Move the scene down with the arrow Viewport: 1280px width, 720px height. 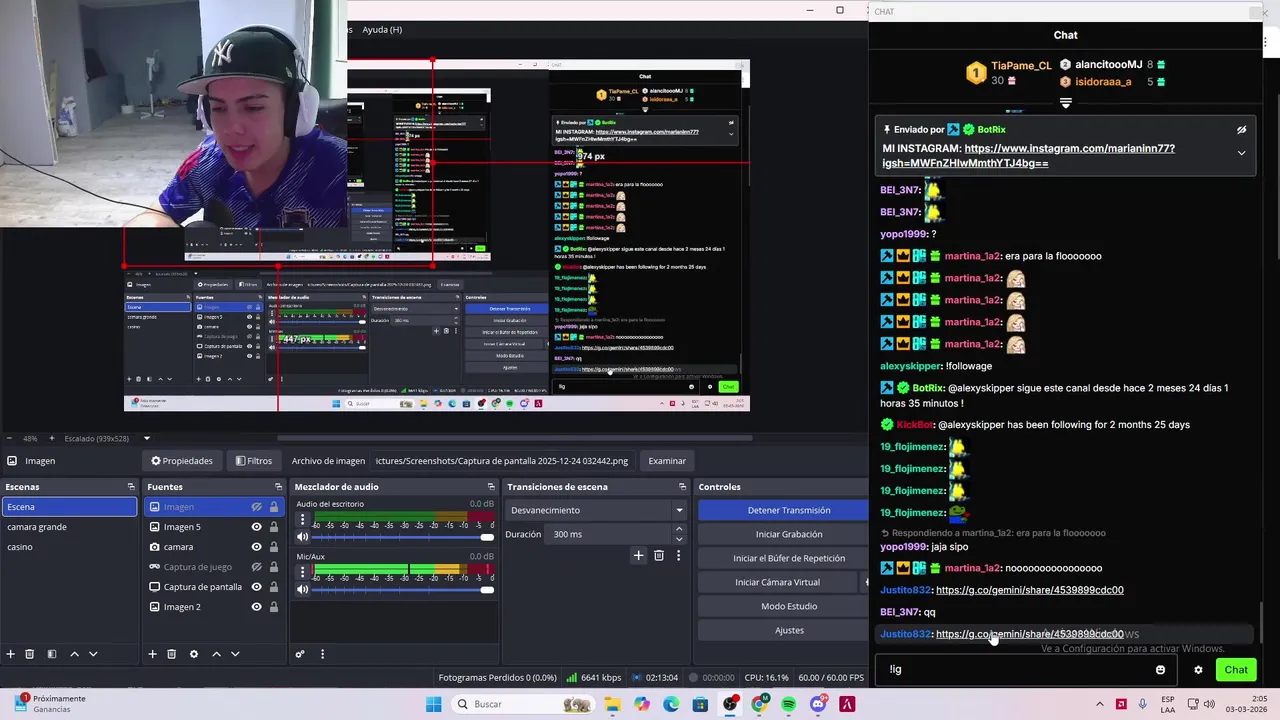[x=93, y=654]
